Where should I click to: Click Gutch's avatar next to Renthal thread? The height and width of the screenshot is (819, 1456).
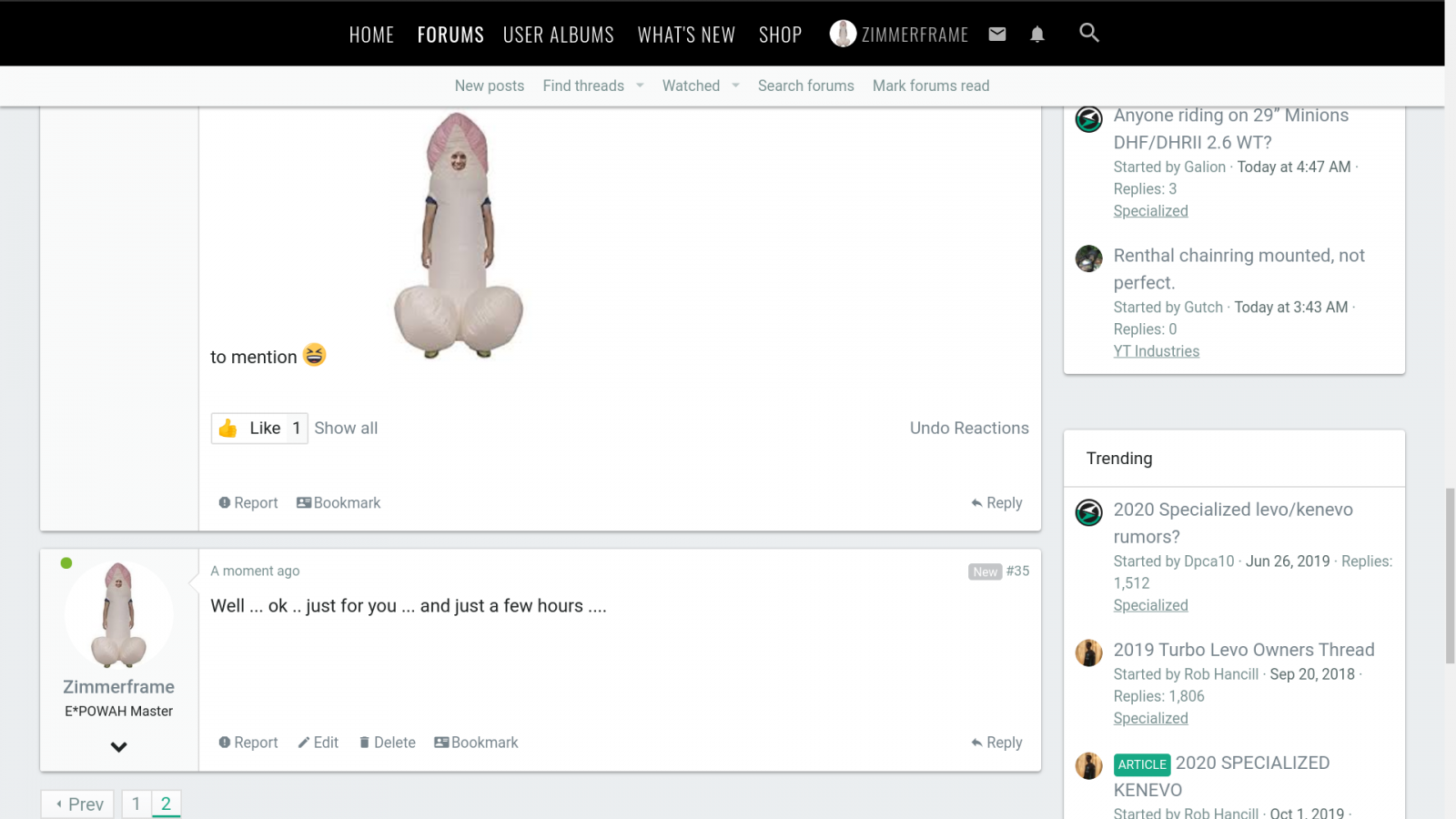(x=1089, y=258)
